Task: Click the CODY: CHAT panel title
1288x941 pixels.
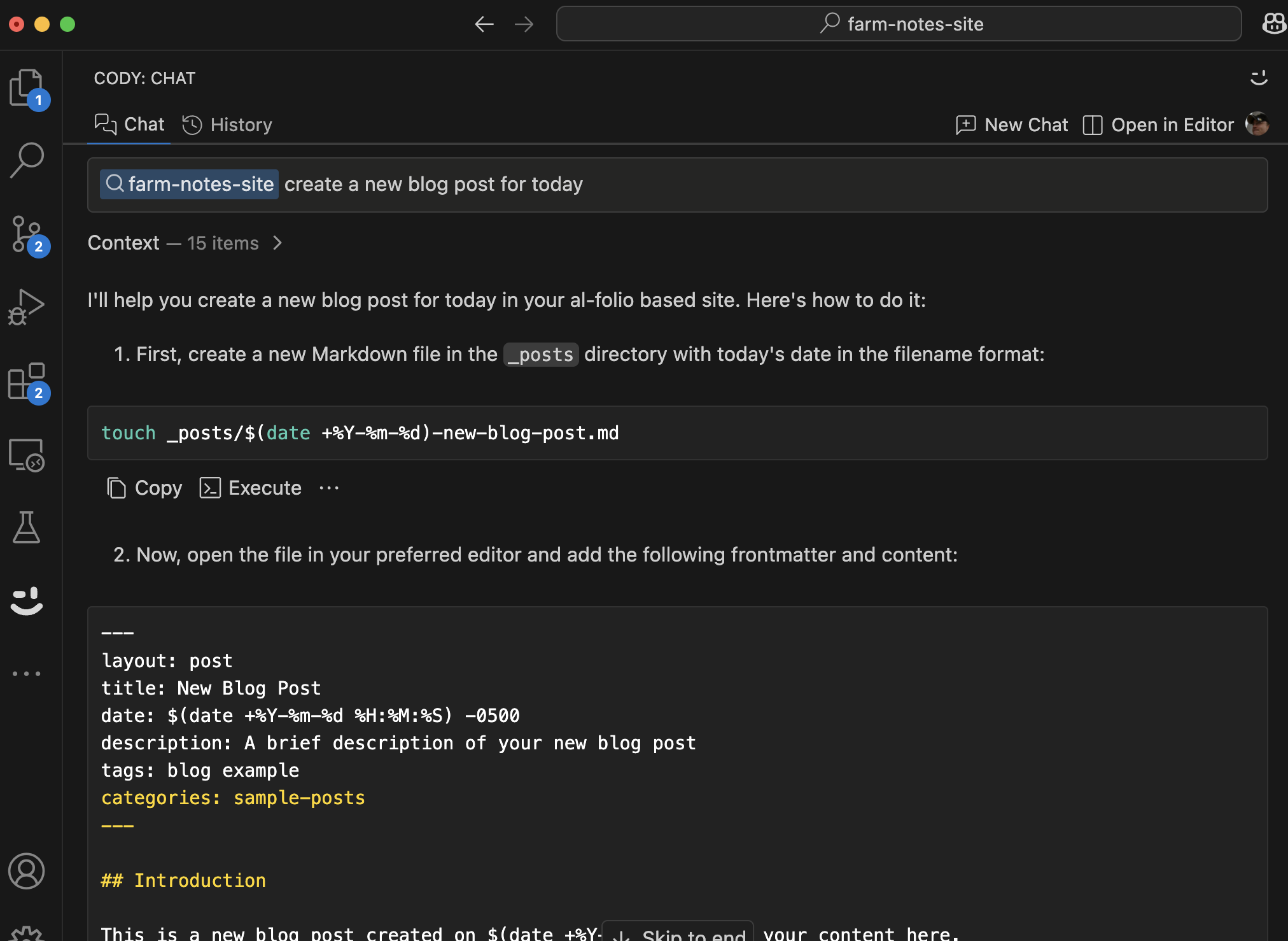Action: coord(144,78)
